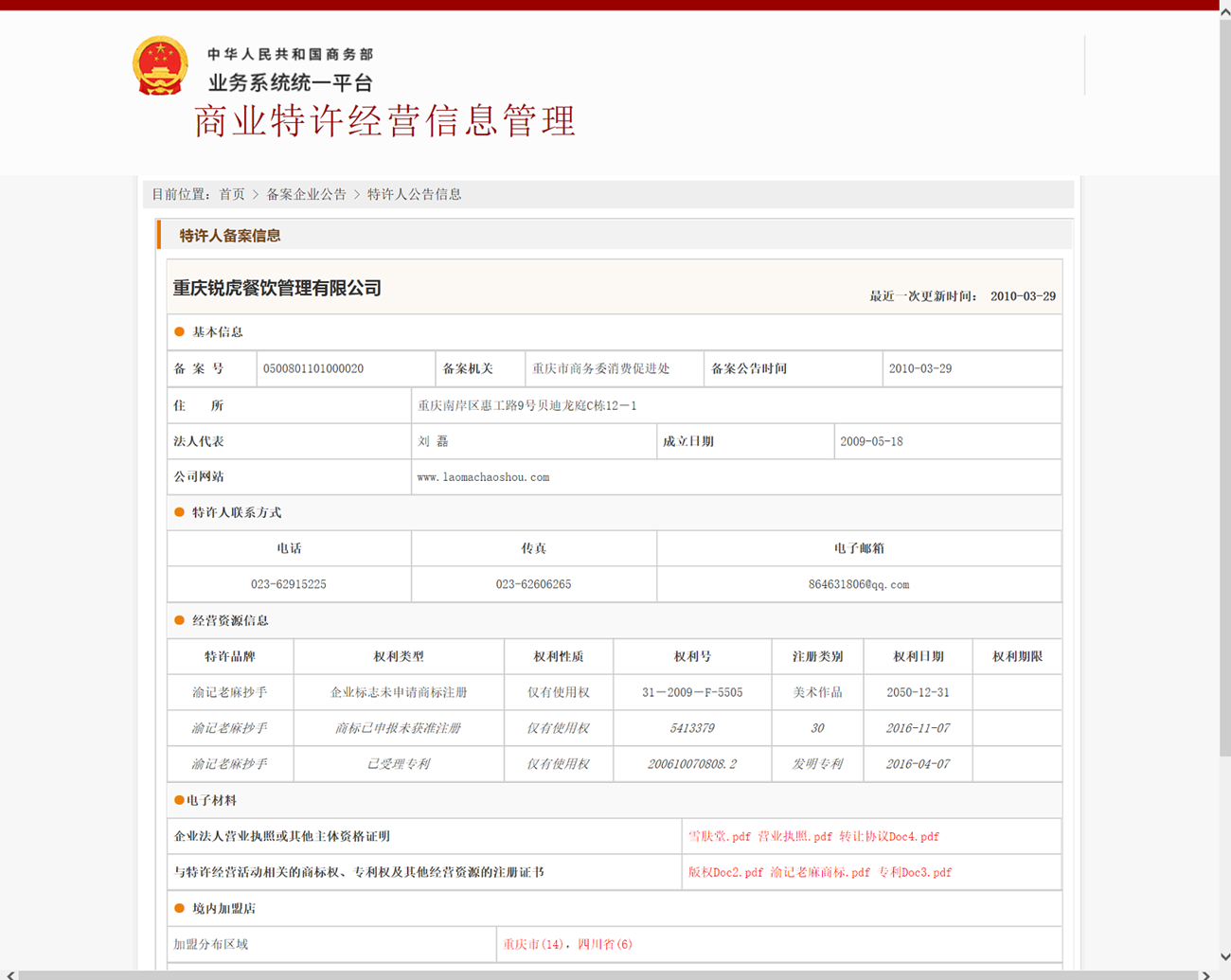Click the national emblem logo
This screenshot has height=980, width=1231.
(159, 66)
